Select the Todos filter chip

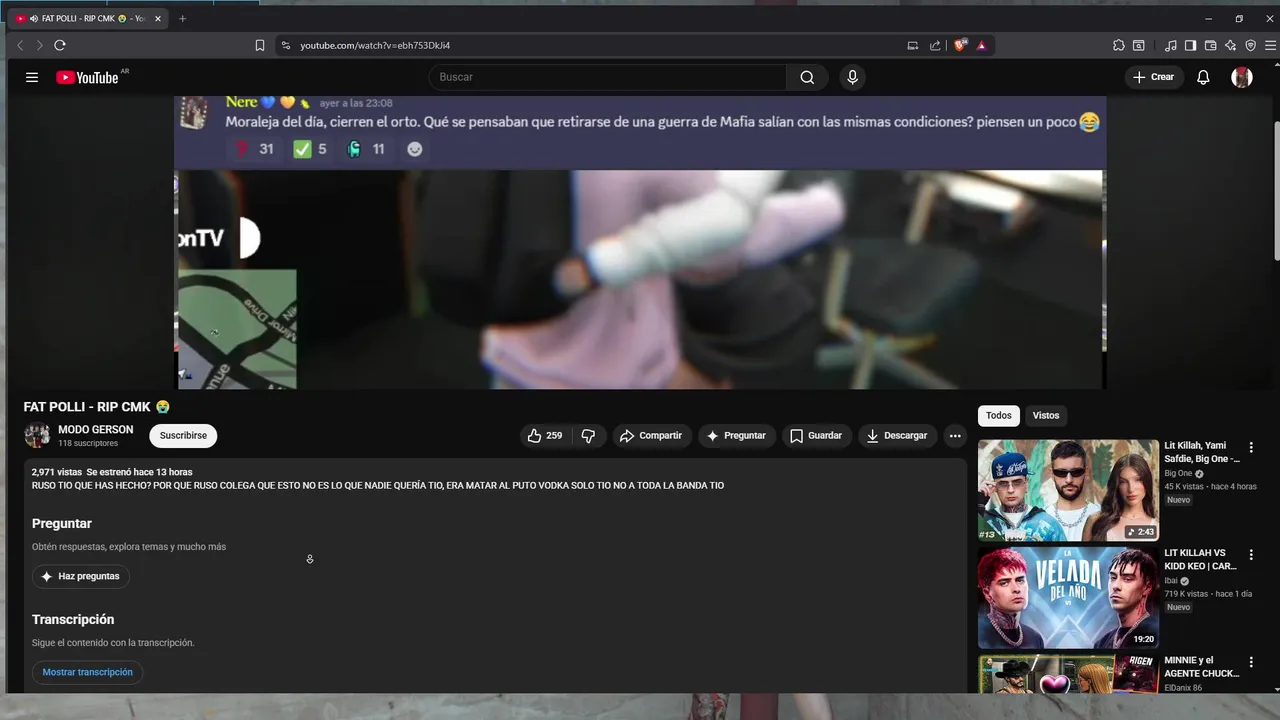click(998, 416)
